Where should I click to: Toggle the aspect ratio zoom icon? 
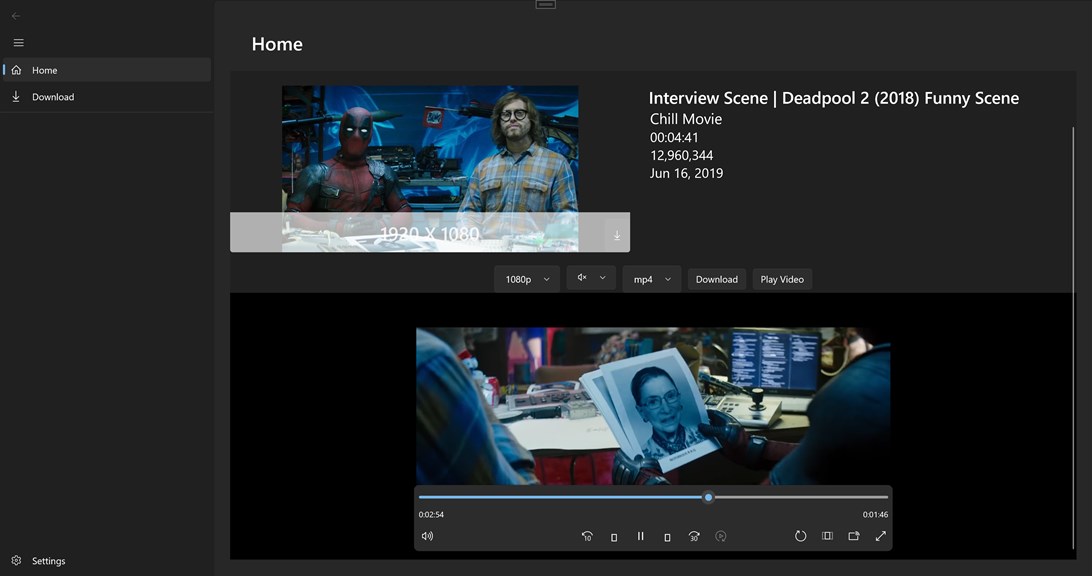coord(827,536)
